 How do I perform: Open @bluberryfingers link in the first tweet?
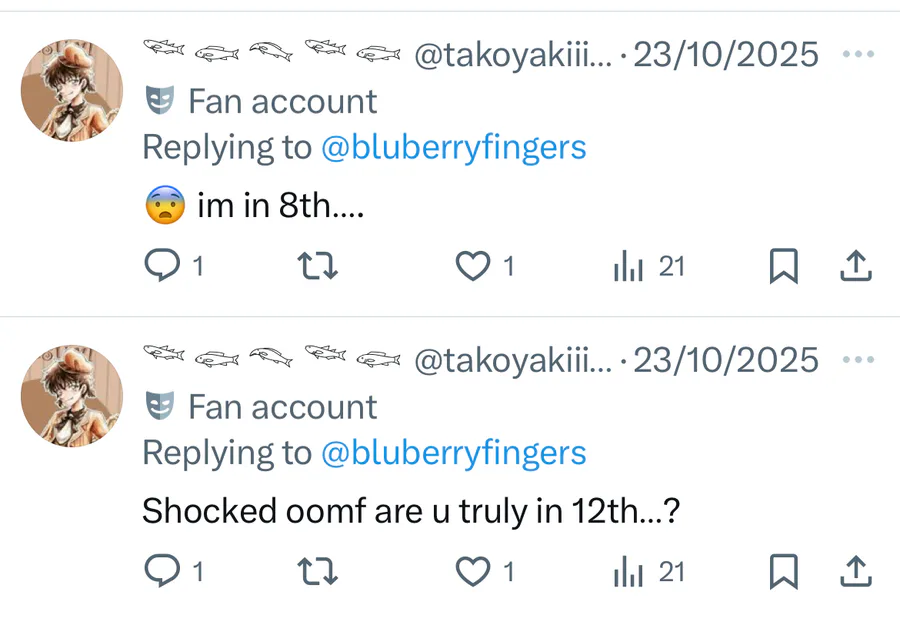453,148
